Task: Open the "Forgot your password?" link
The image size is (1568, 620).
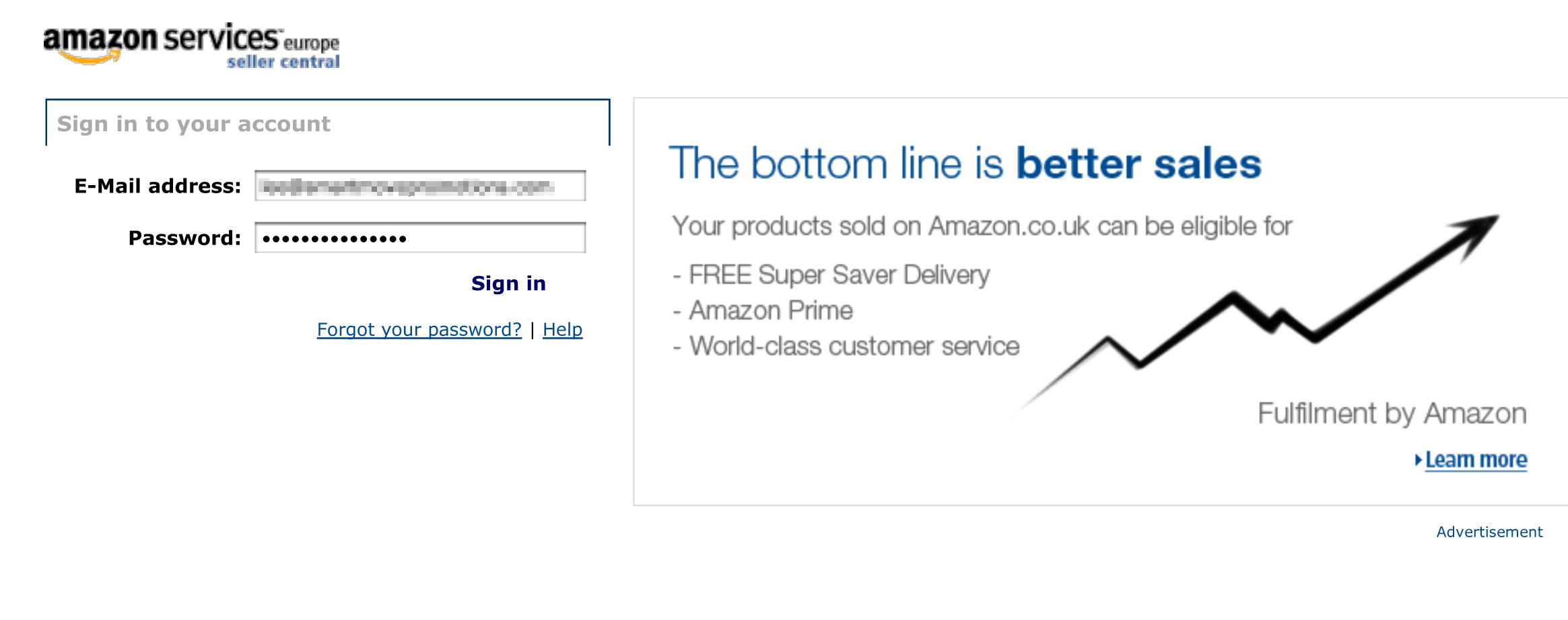Action: (419, 329)
